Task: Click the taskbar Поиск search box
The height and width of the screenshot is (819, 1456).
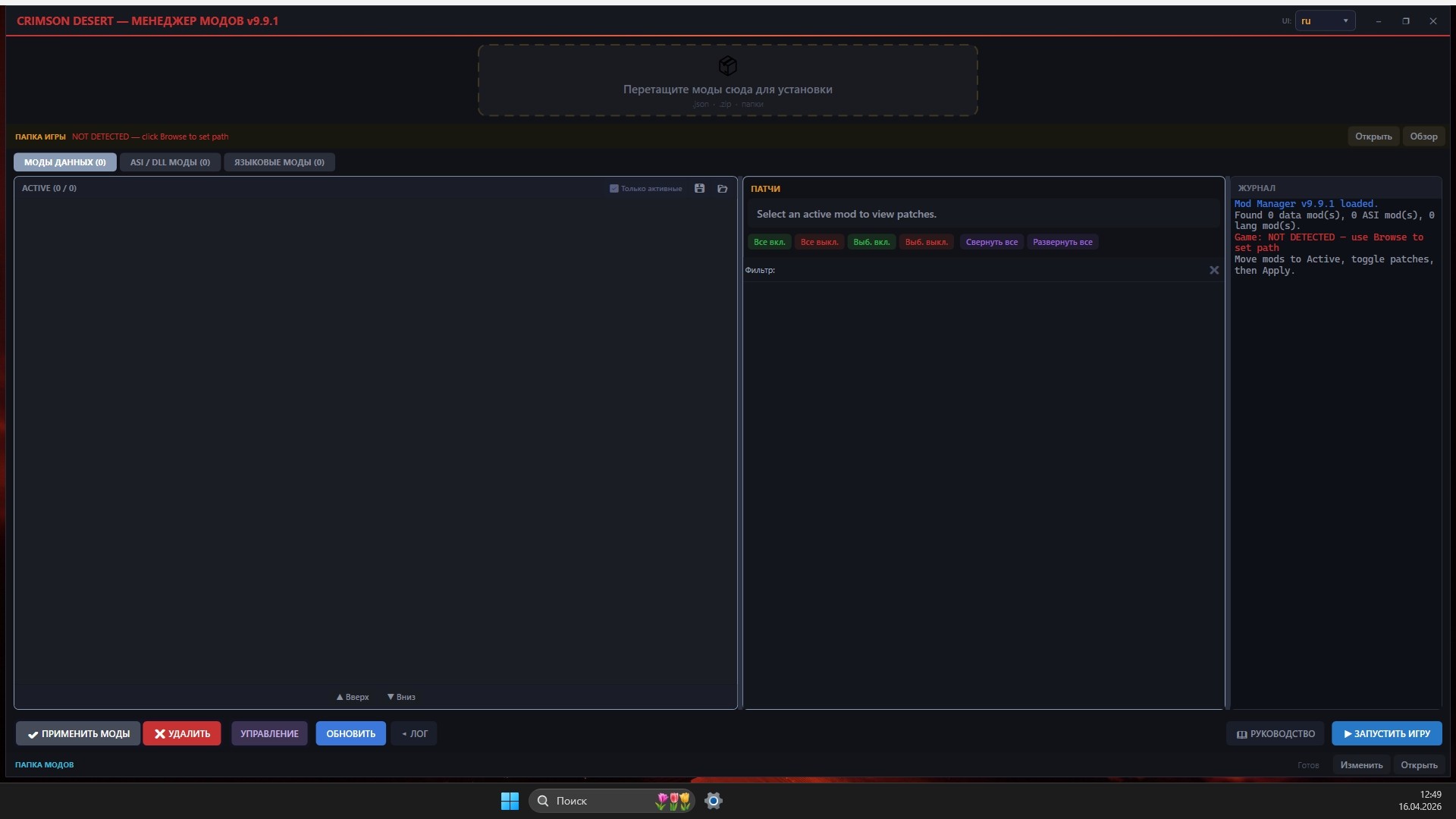Action: (611, 801)
